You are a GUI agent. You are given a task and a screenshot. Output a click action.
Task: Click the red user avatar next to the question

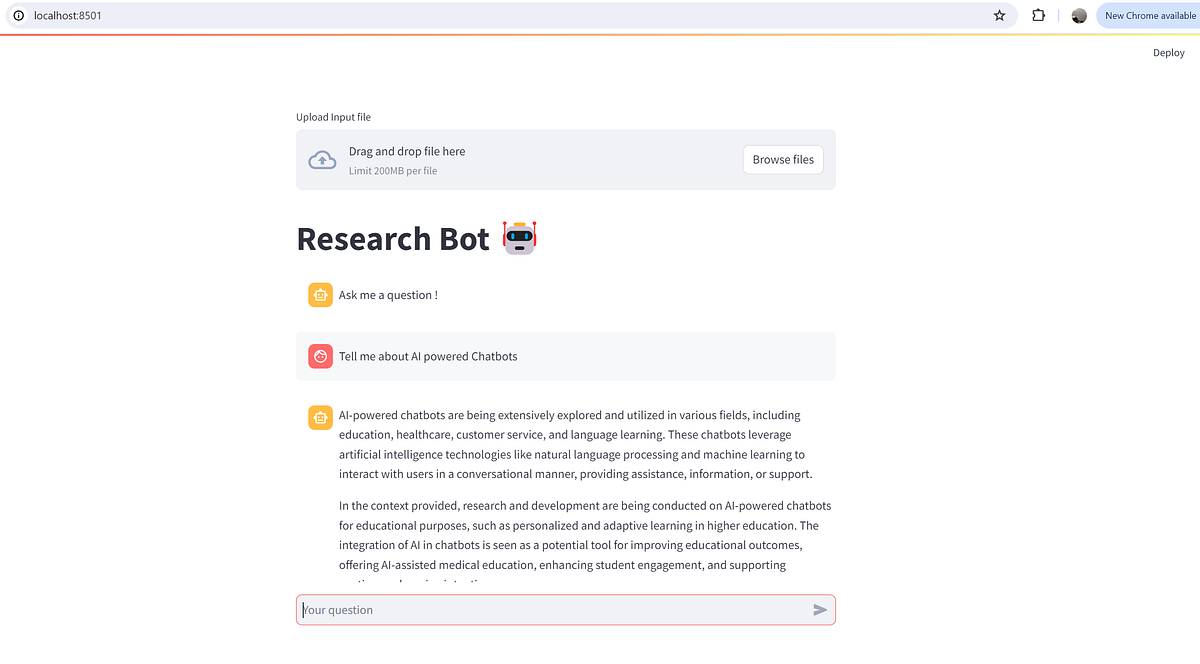point(320,356)
